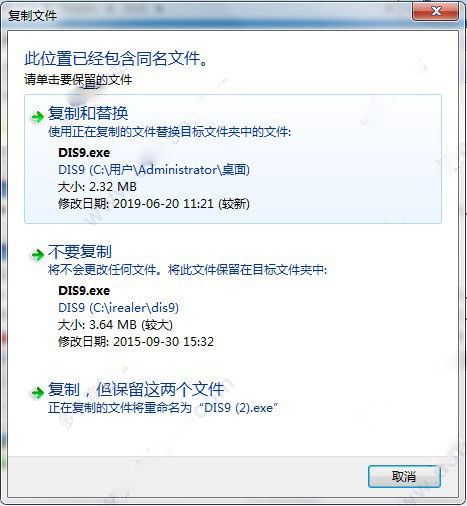
Task: Click the green arrow beside 不要复制
Action: 38,255
